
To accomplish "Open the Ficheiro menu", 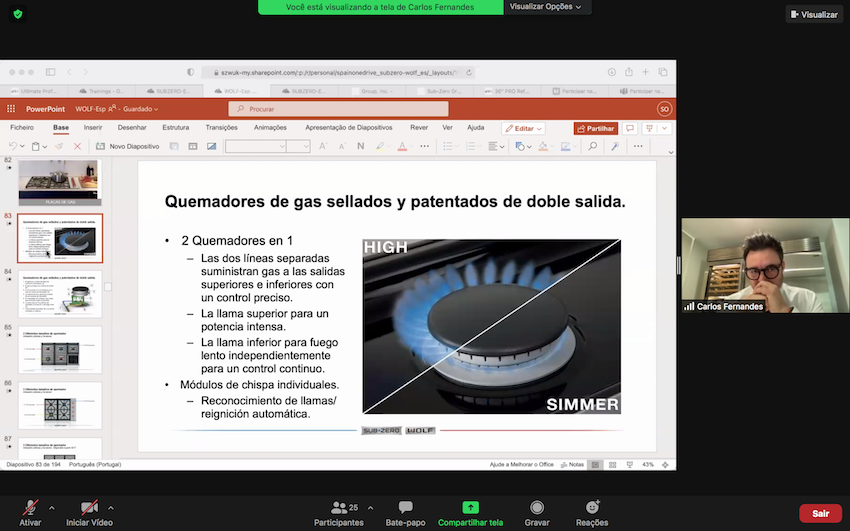I will [22, 128].
